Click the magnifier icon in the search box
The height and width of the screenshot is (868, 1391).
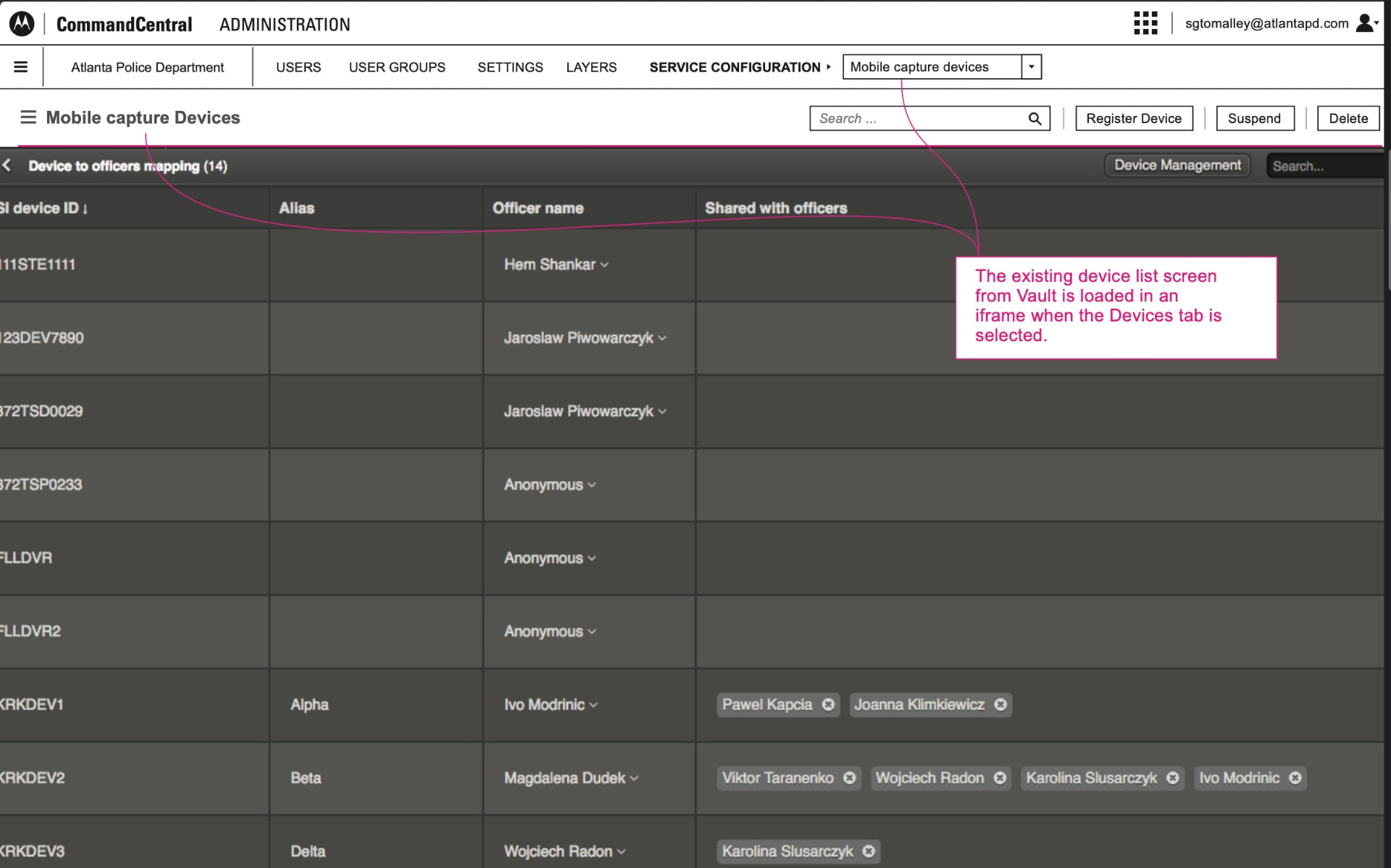[1035, 119]
